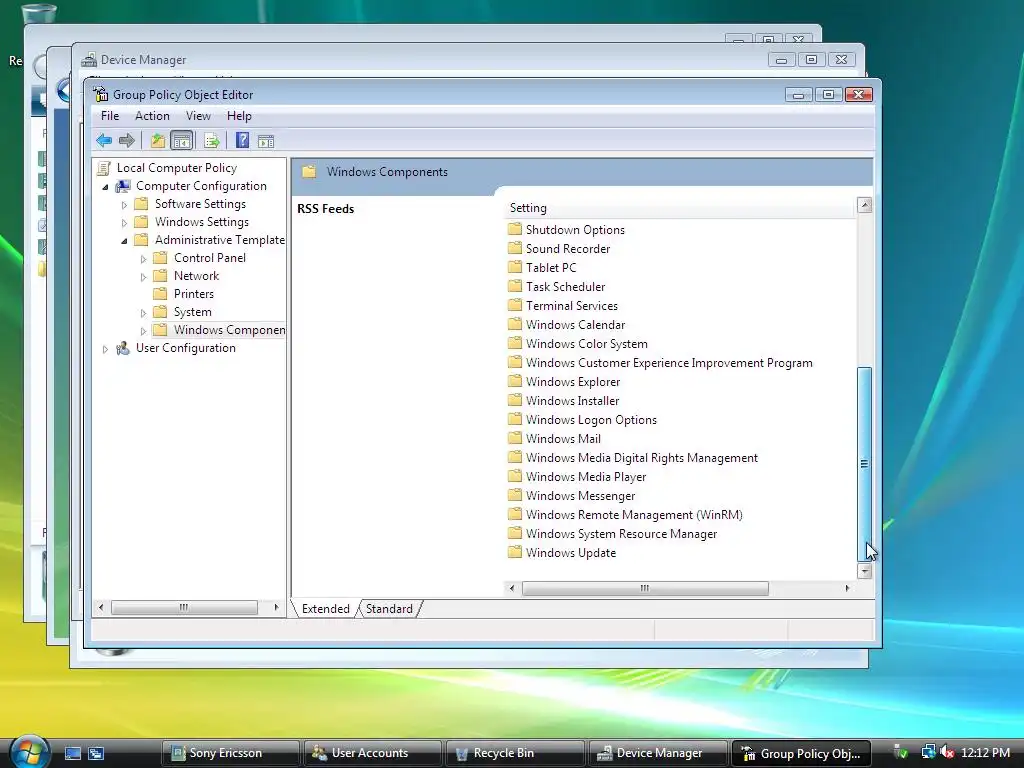Click the volume muted tray icon
Screen dimensions: 1024x768
pos(947,753)
